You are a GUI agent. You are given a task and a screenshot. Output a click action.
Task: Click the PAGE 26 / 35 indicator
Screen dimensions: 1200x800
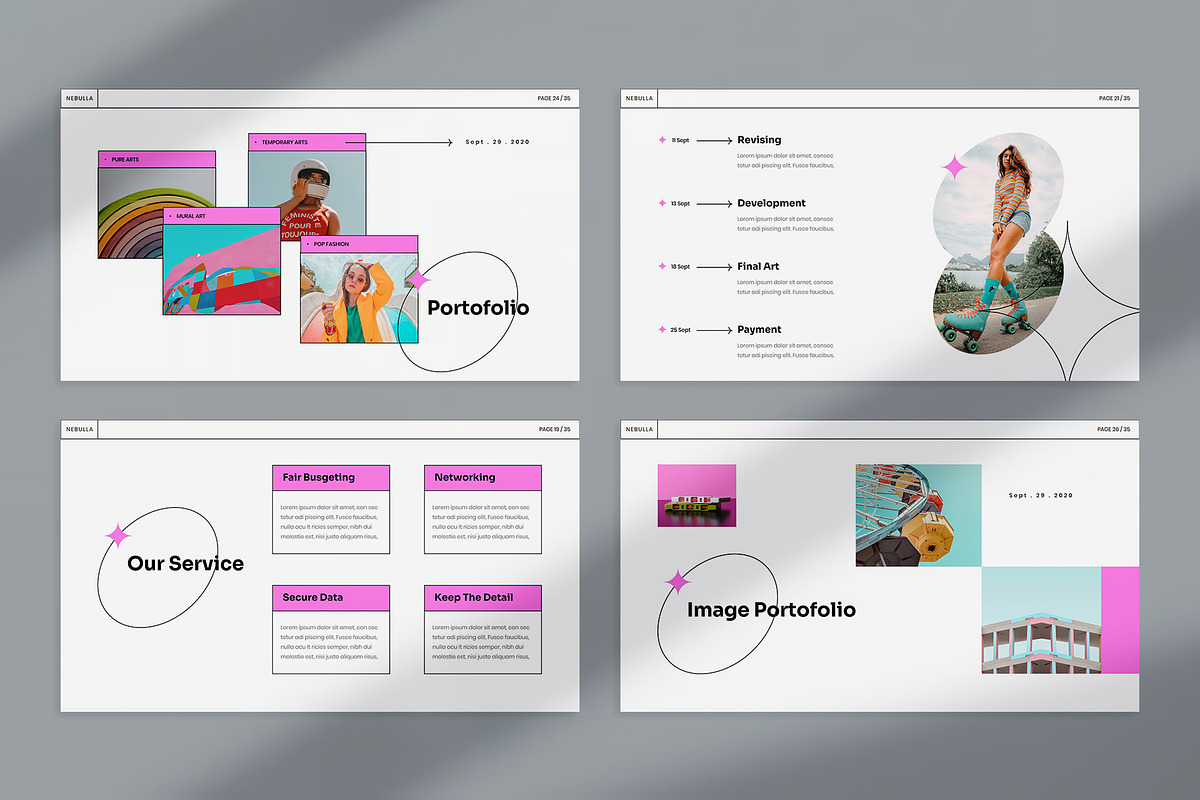click(x=1114, y=429)
